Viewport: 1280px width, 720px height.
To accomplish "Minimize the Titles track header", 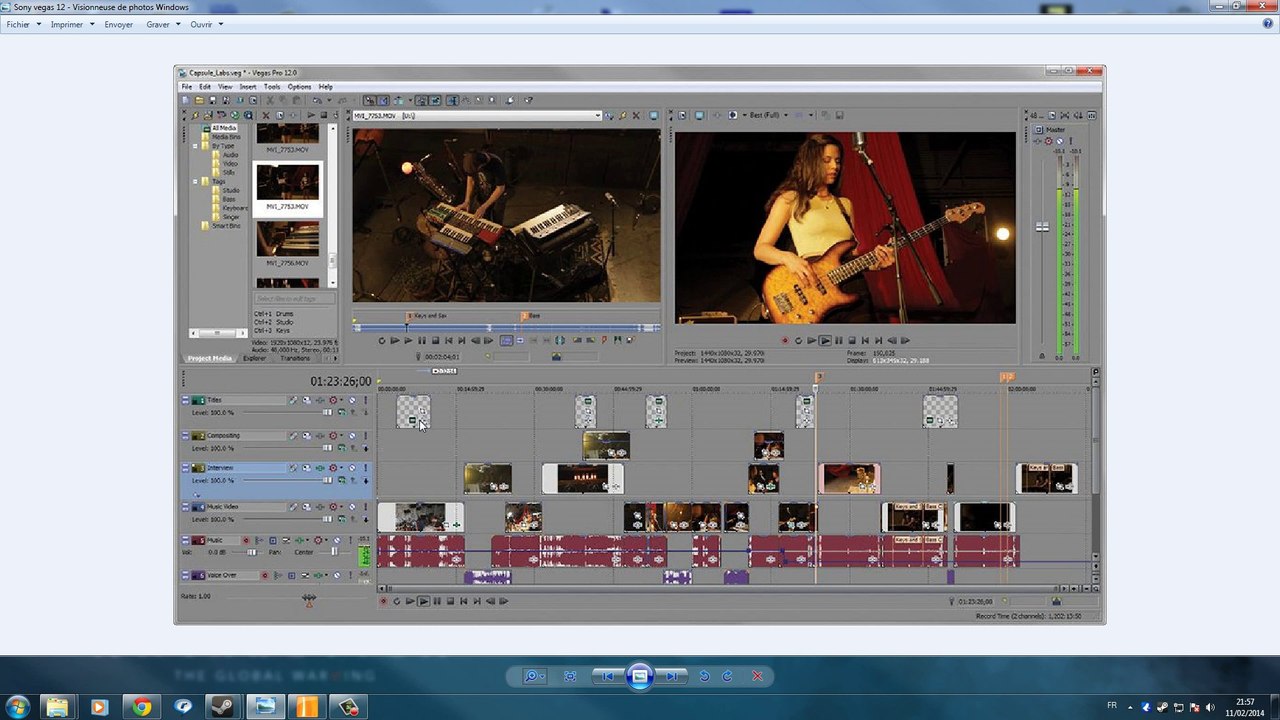I will click(x=186, y=400).
